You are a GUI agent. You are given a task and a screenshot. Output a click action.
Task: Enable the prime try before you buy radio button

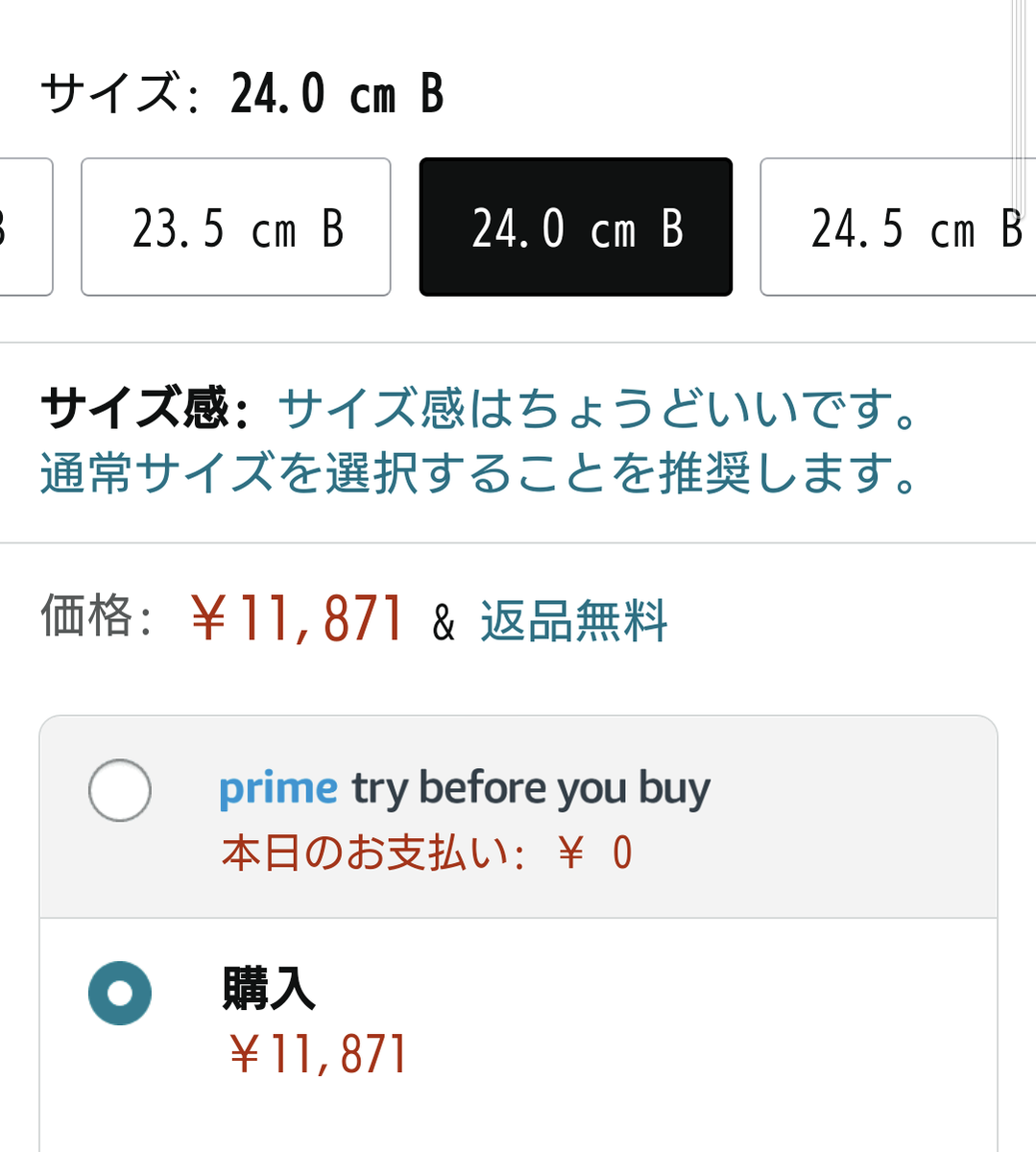[x=120, y=790]
